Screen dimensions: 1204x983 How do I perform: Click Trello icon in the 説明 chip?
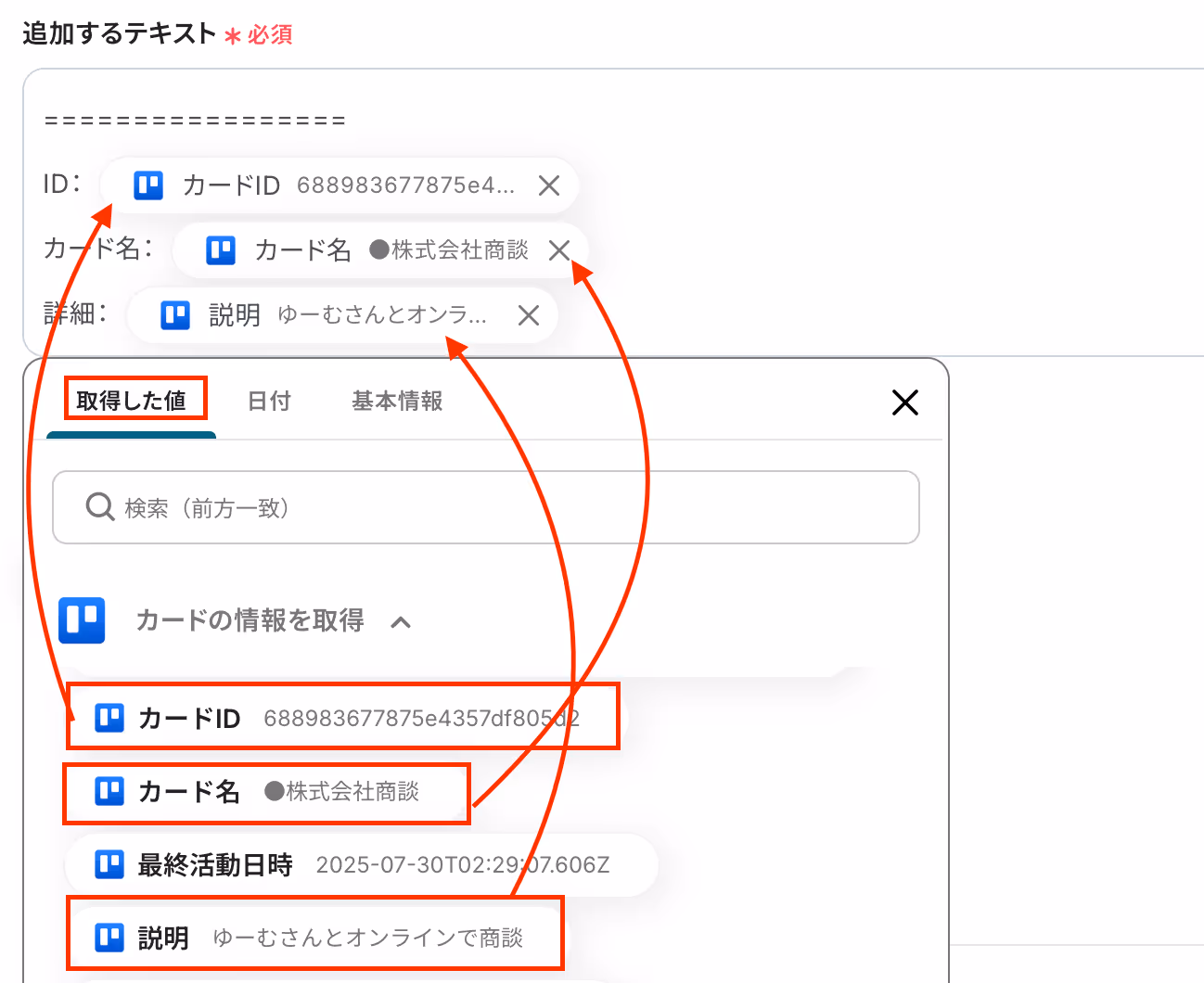point(175,315)
